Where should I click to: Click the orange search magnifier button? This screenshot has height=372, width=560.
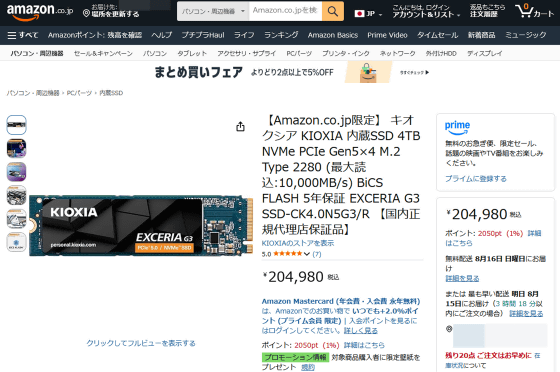[x=333, y=11]
